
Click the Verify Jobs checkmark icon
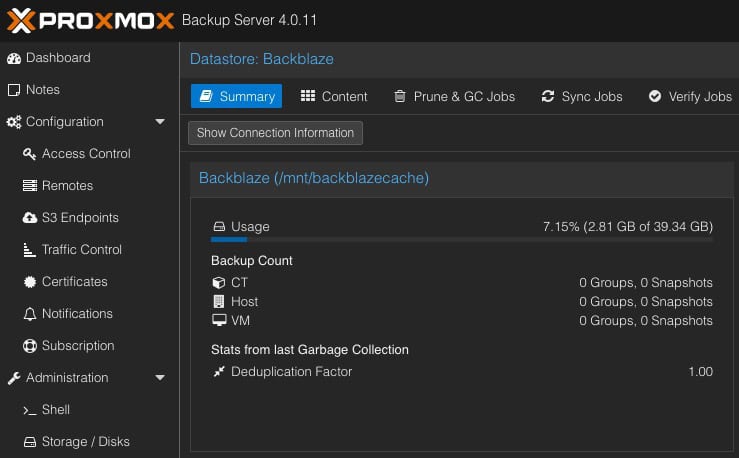click(655, 97)
